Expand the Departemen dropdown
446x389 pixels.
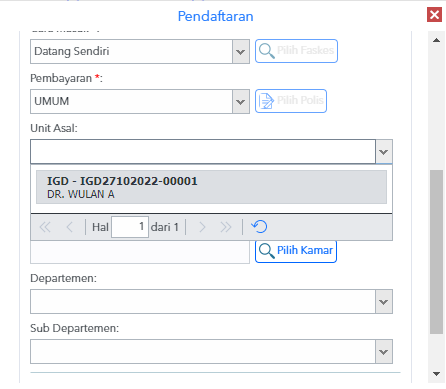tap(384, 302)
